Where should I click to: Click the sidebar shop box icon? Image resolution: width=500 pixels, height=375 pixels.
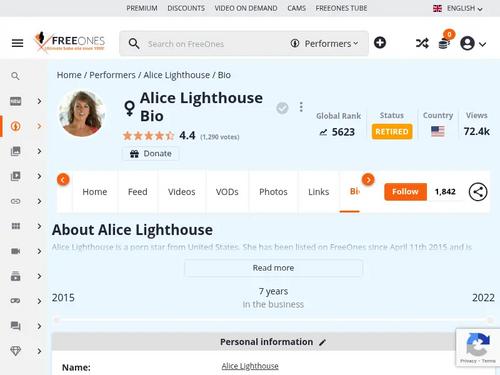coord(16,276)
